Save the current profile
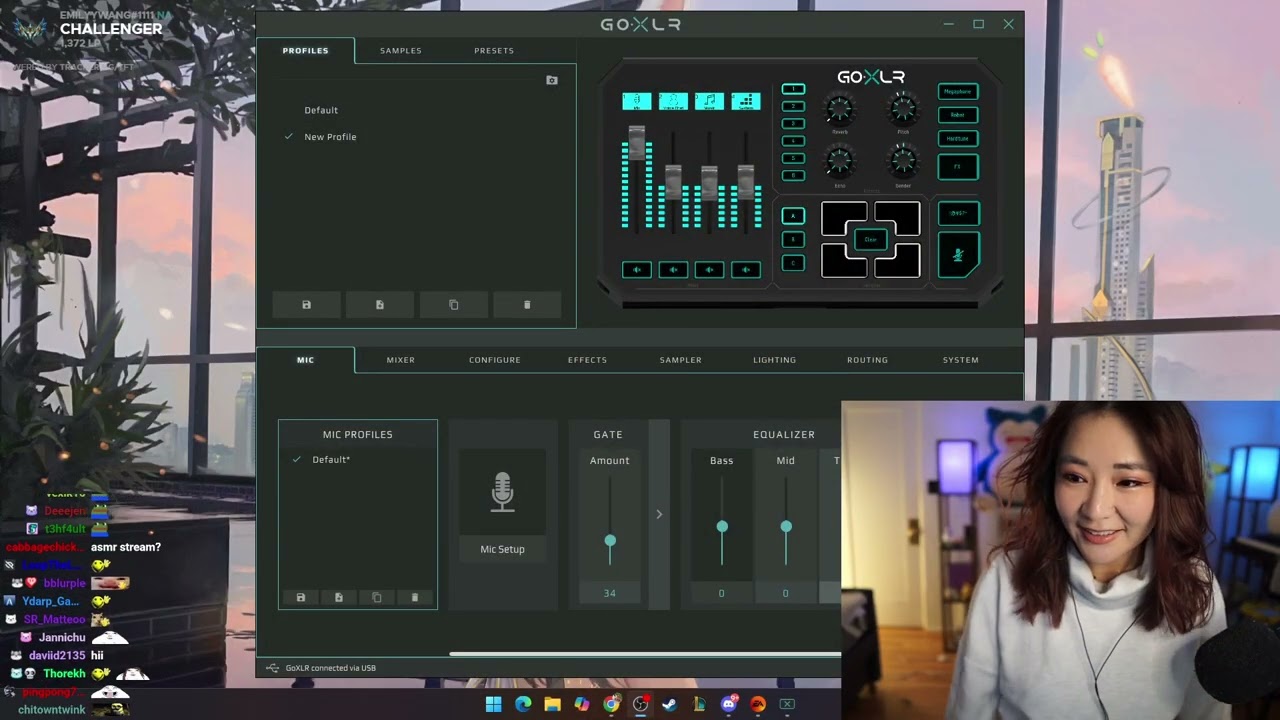The width and height of the screenshot is (1280, 720). 306,305
